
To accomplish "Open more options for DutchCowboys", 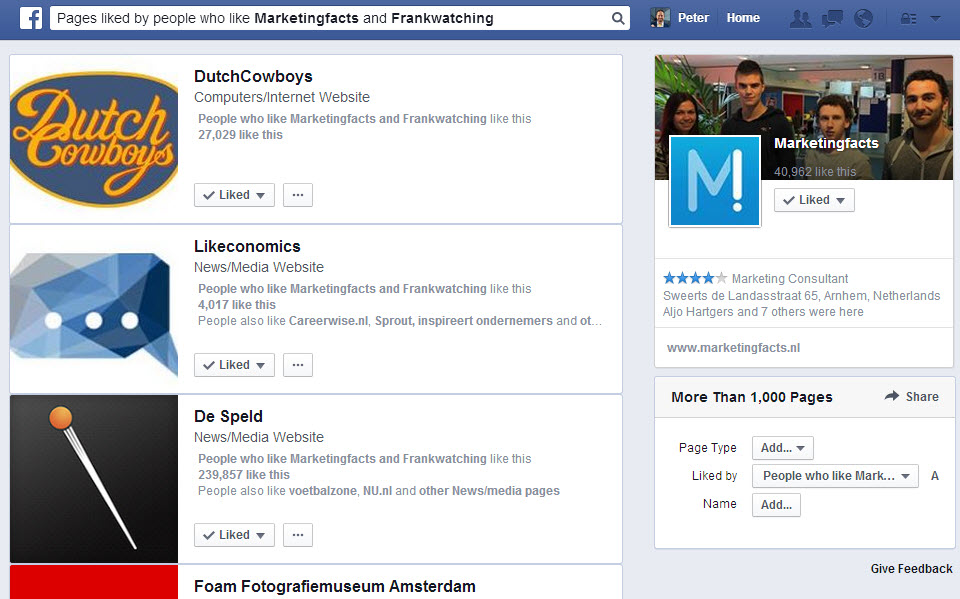I will pyautogui.click(x=297, y=195).
